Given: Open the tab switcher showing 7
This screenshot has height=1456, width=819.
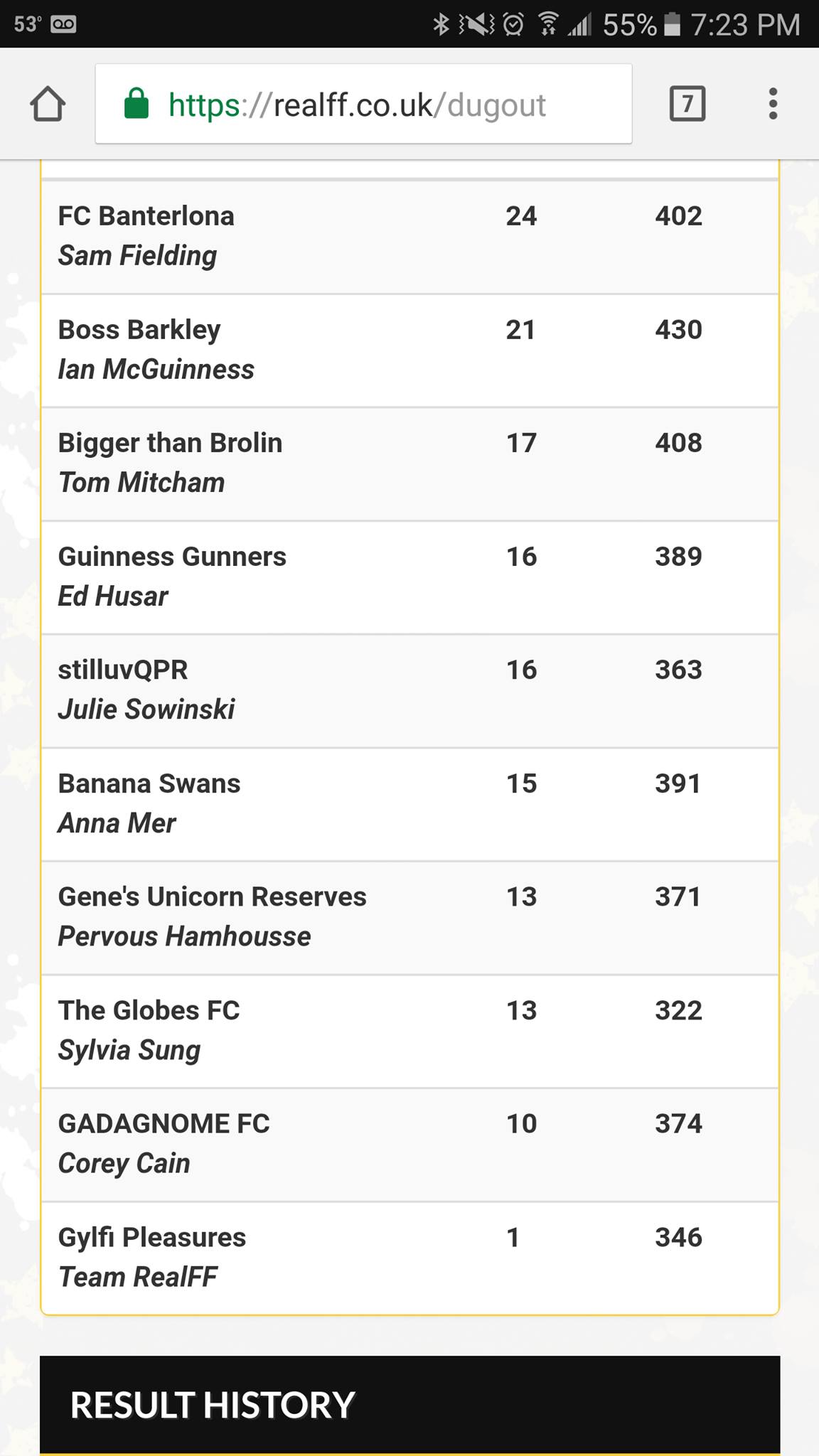Looking at the screenshot, I should (687, 104).
